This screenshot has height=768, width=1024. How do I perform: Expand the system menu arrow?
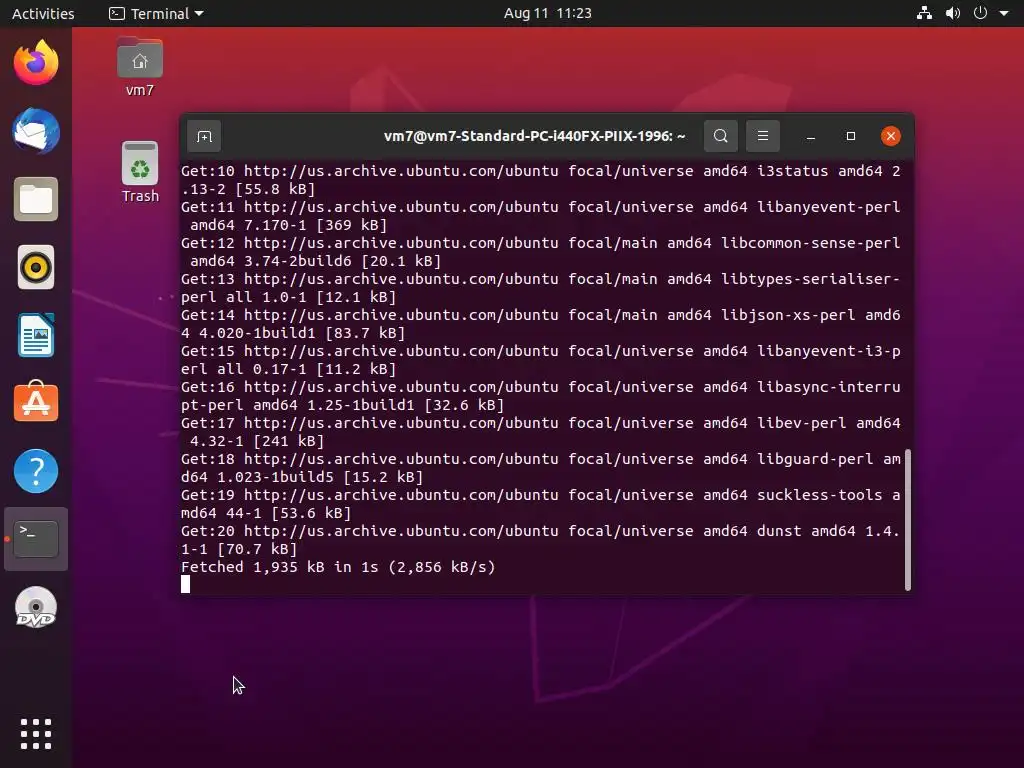(x=1004, y=13)
